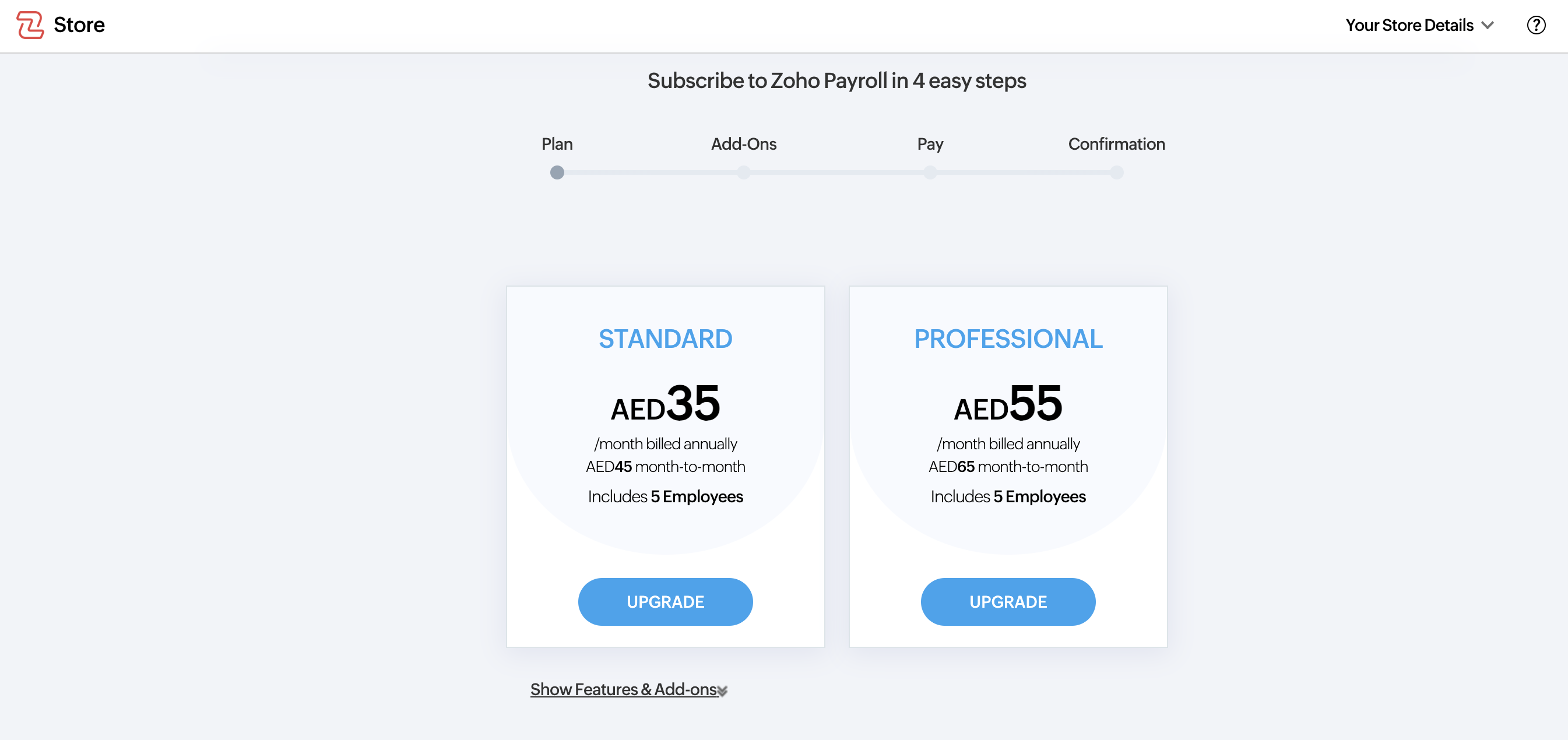The image size is (1568, 740).
Task: Click the Zoho Store logo icon
Action: pyautogui.click(x=30, y=25)
